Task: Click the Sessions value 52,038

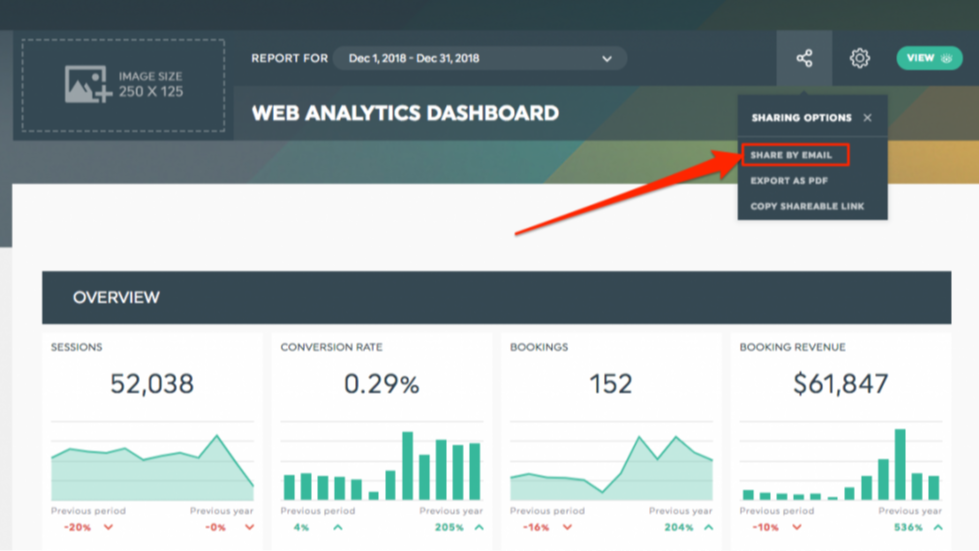Action: click(x=152, y=384)
